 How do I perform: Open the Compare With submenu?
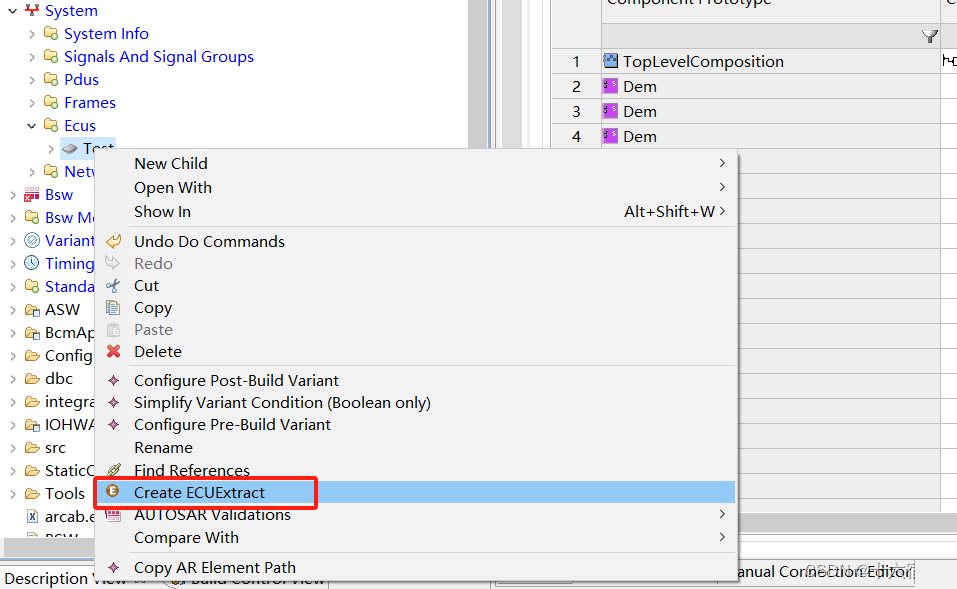tap(186, 537)
